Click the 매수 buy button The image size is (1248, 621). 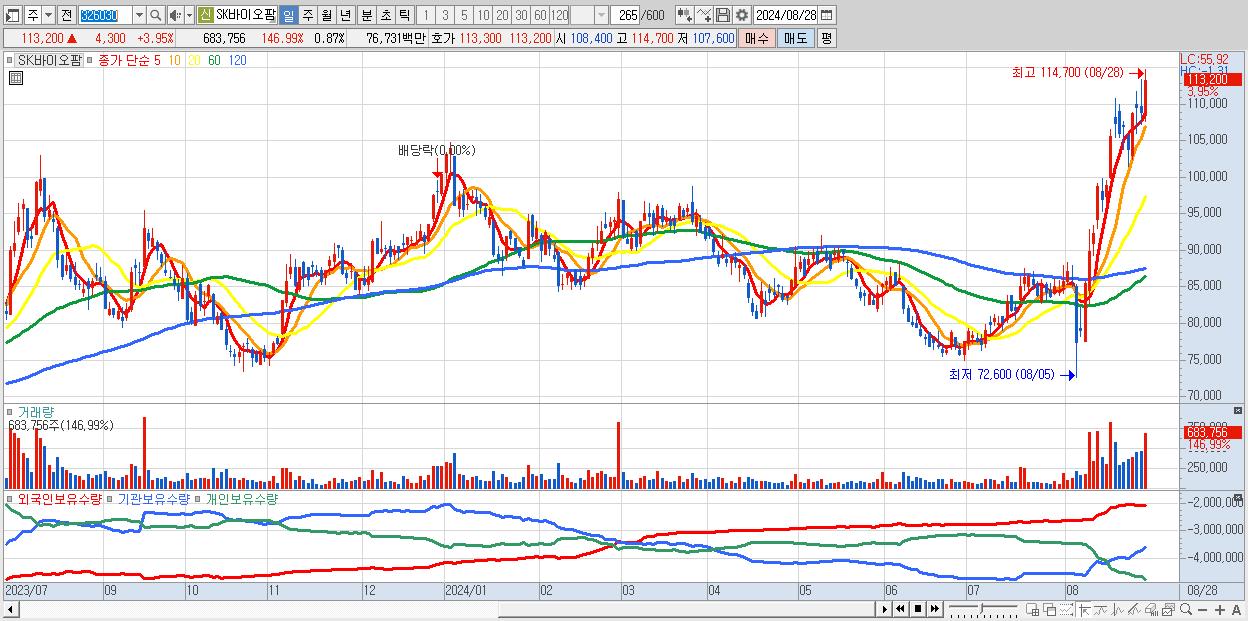pos(757,38)
